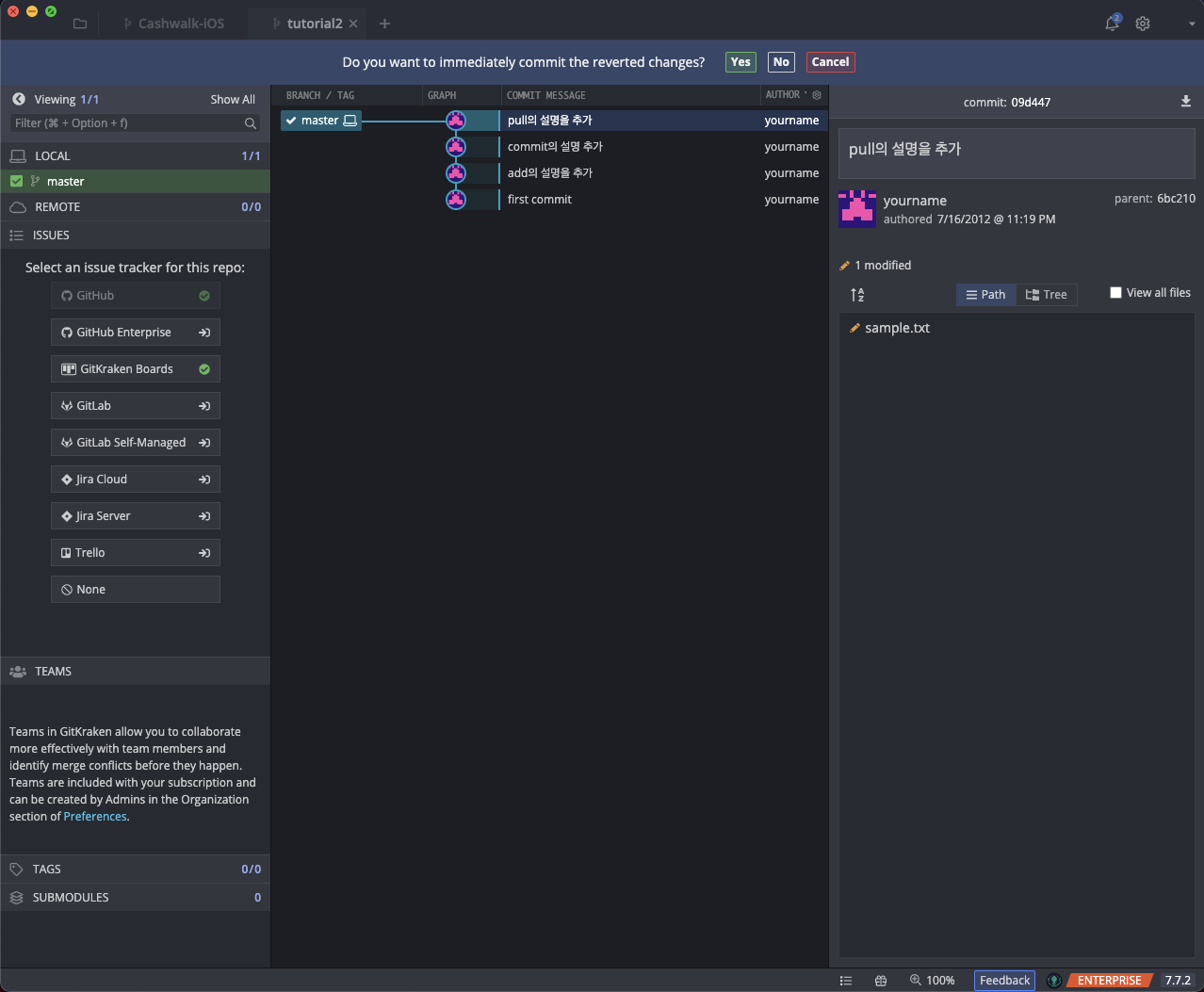The height and width of the screenshot is (992, 1204).
Task: Open graph column settings gear icon
Action: pyautogui.click(x=817, y=95)
